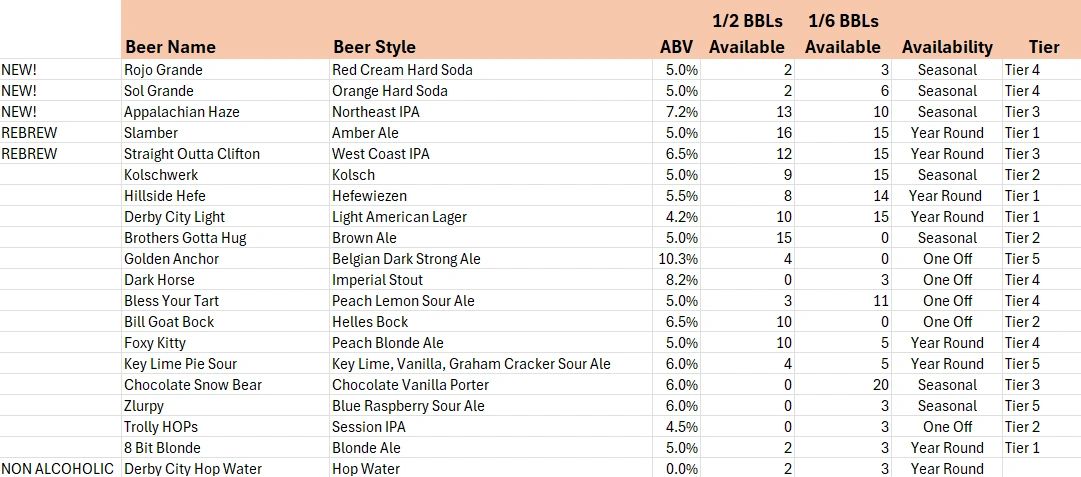Click the 1/6 BBLs value 20 cell

point(843,385)
